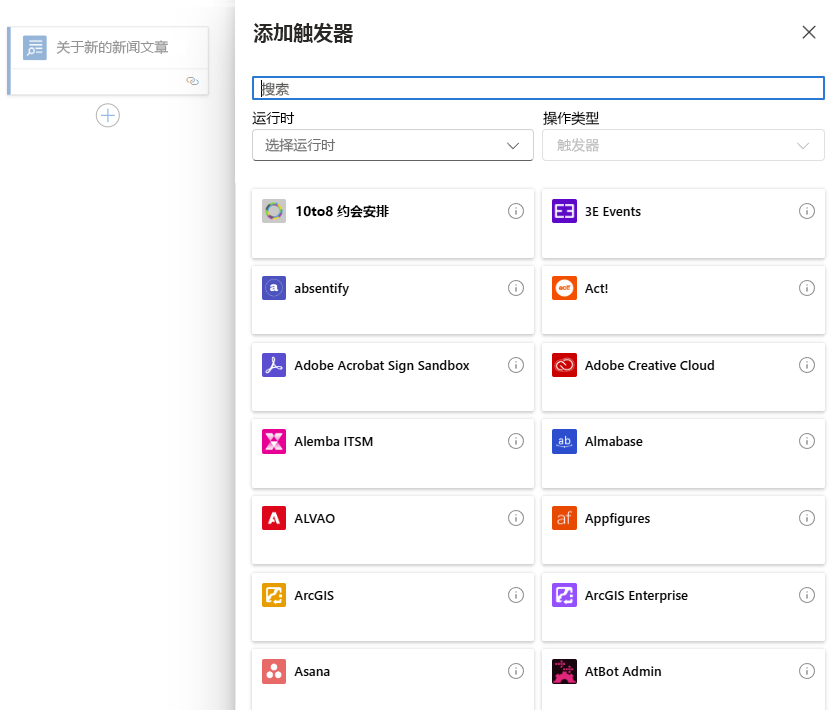The image size is (840, 710).
Task: Click the ArcGIS Enterprise connector icon
Action: tap(564, 595)
